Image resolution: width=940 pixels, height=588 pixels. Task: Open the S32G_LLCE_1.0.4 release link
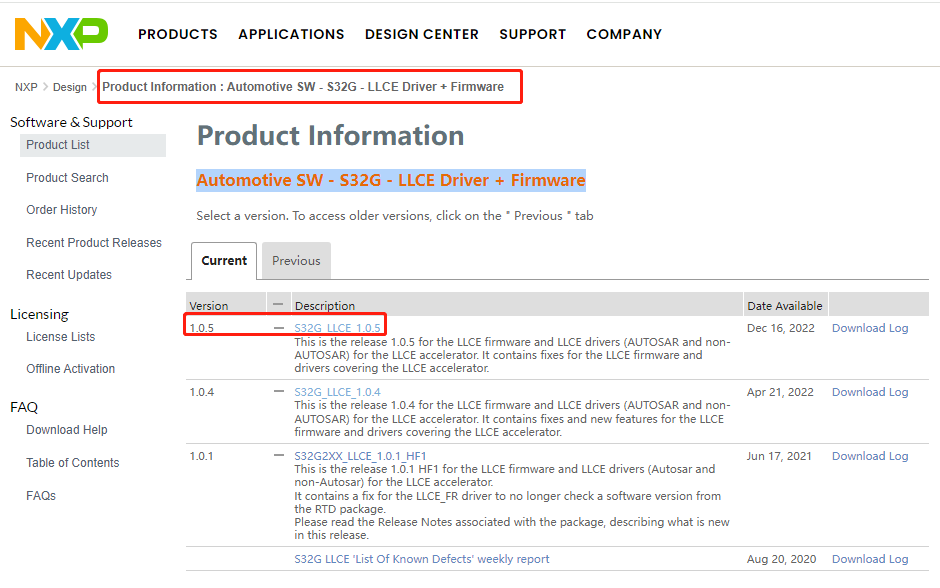[337, 392]
